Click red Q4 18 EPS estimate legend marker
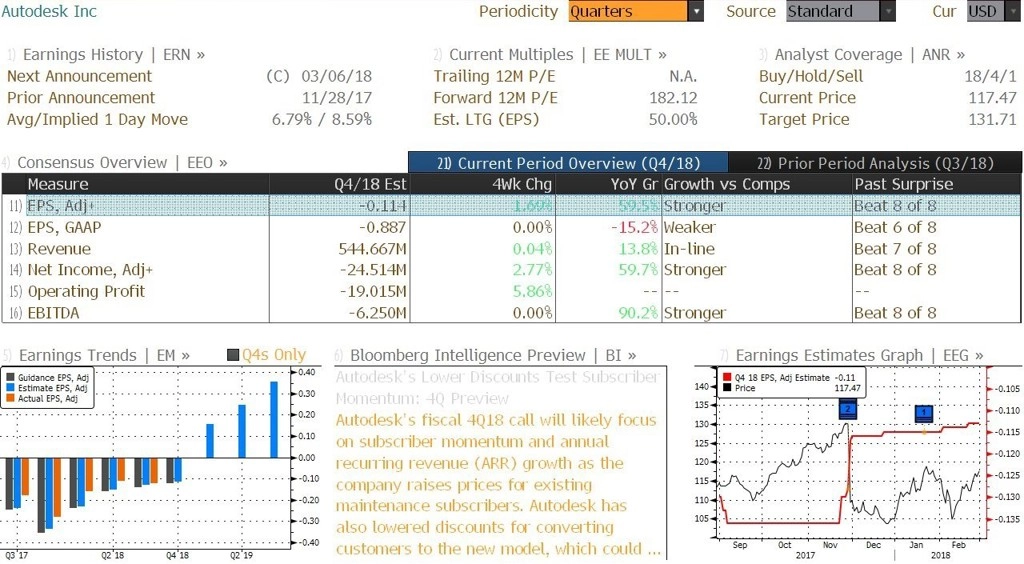 pos(727,377)
